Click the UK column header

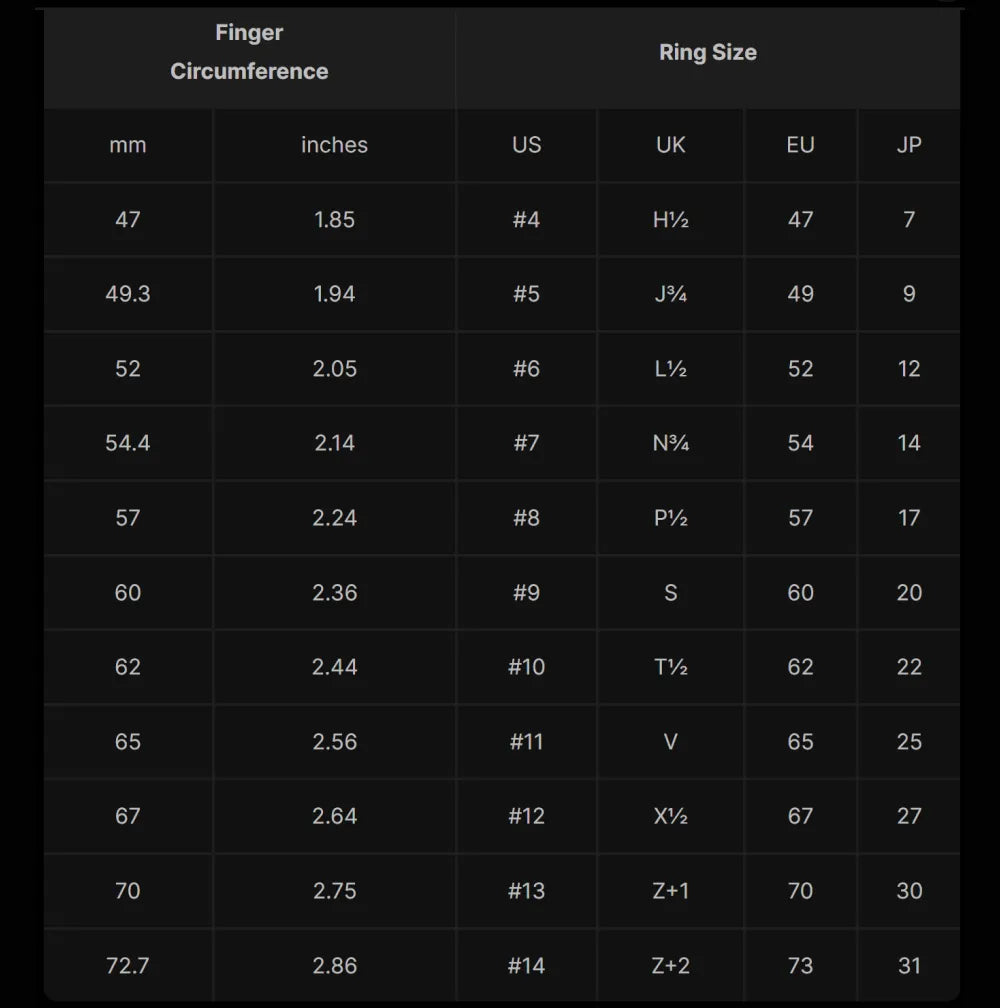[x=670, y=145]
